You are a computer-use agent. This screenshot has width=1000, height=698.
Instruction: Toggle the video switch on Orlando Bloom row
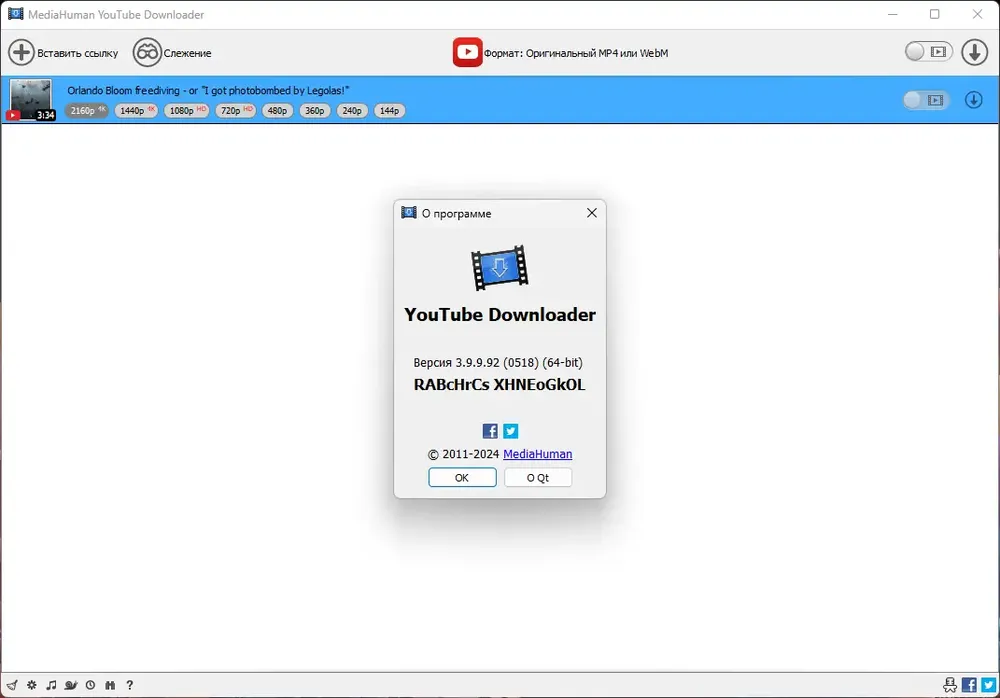coord(927,100)
